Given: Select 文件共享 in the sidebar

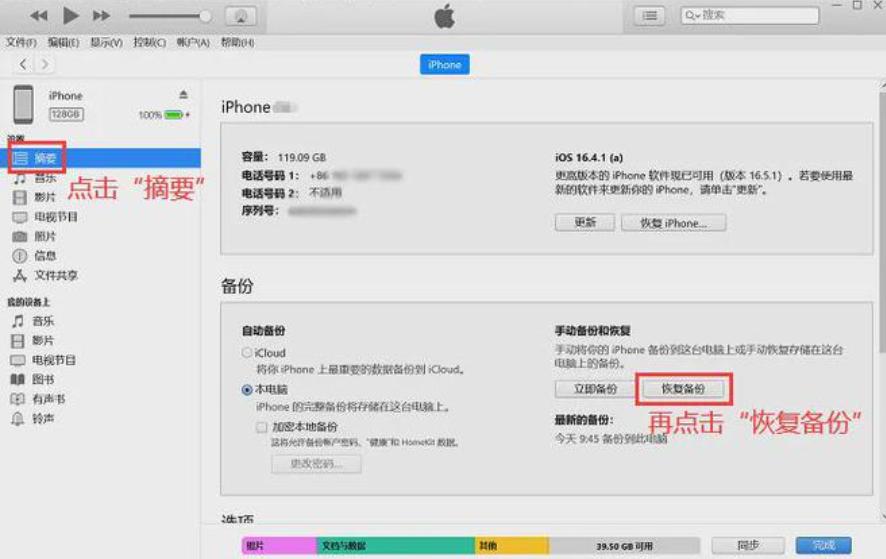Looking at the screenshot, I should (55, 275).
